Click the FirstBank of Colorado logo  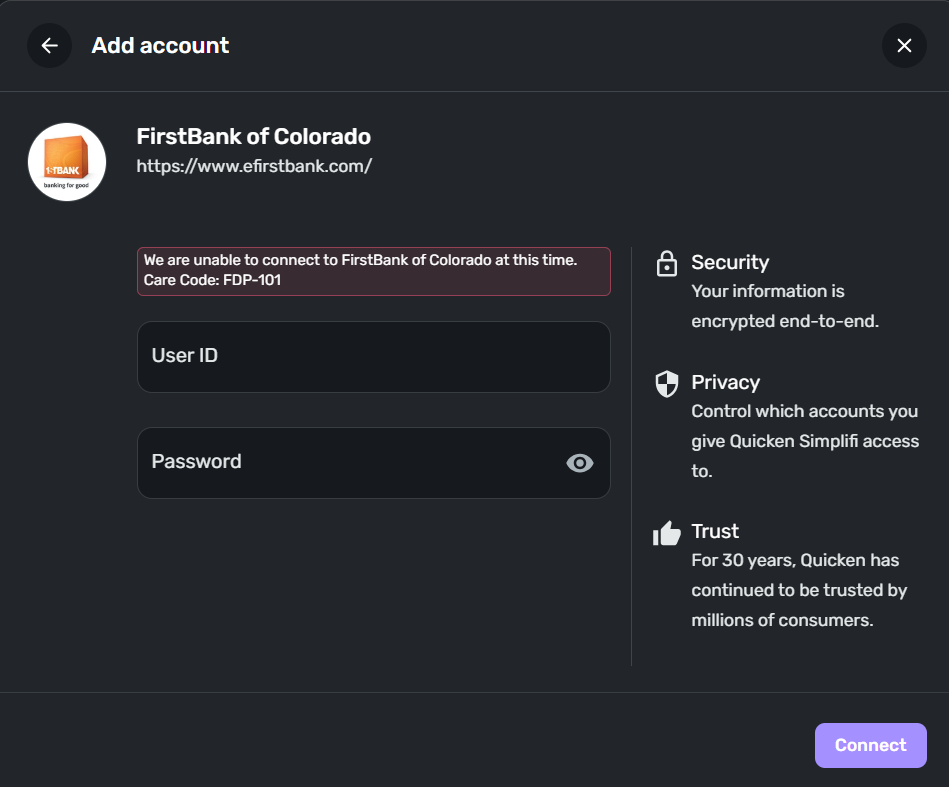tap(67, 162)
